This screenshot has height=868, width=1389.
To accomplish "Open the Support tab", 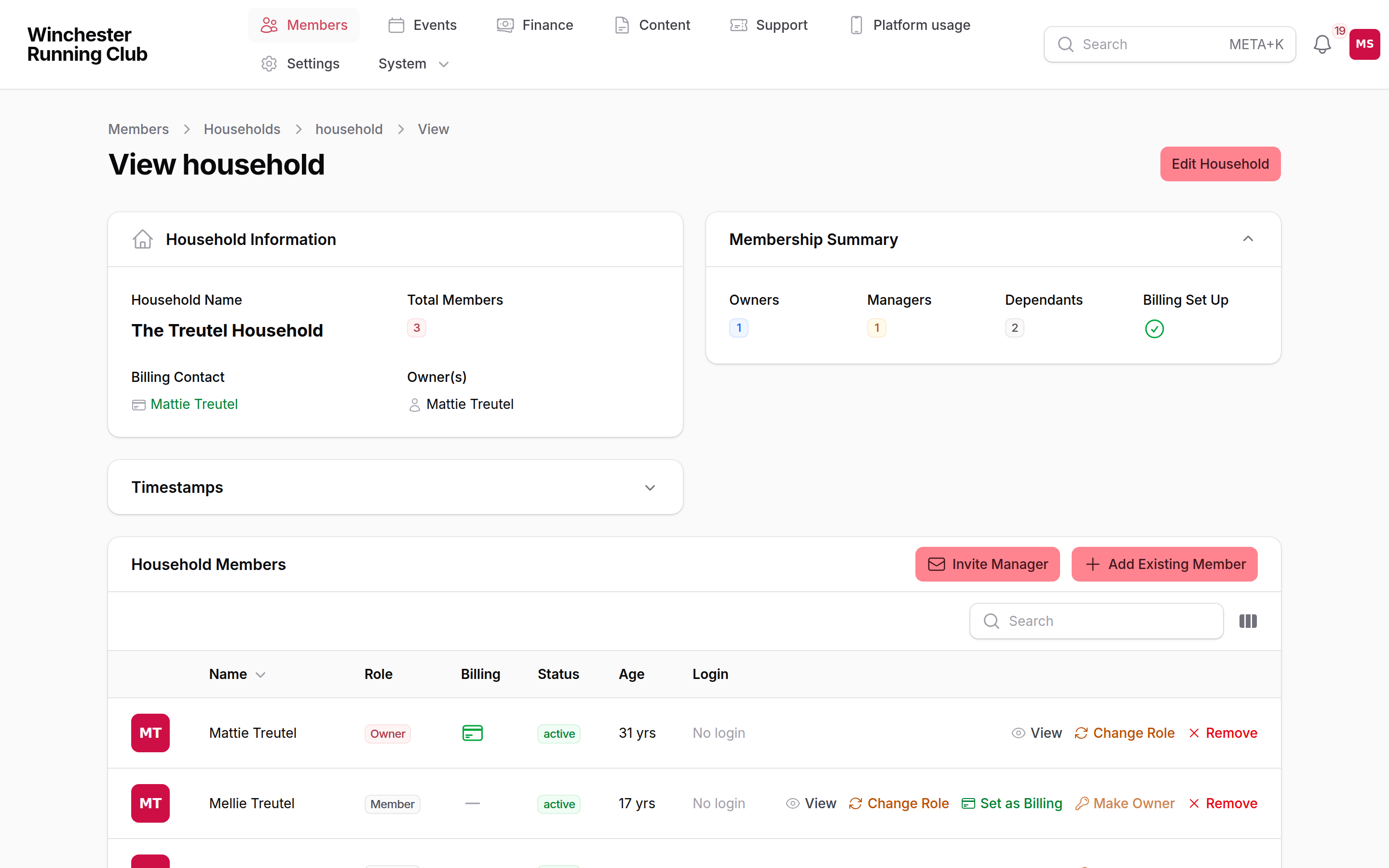I will pos(769,25).
